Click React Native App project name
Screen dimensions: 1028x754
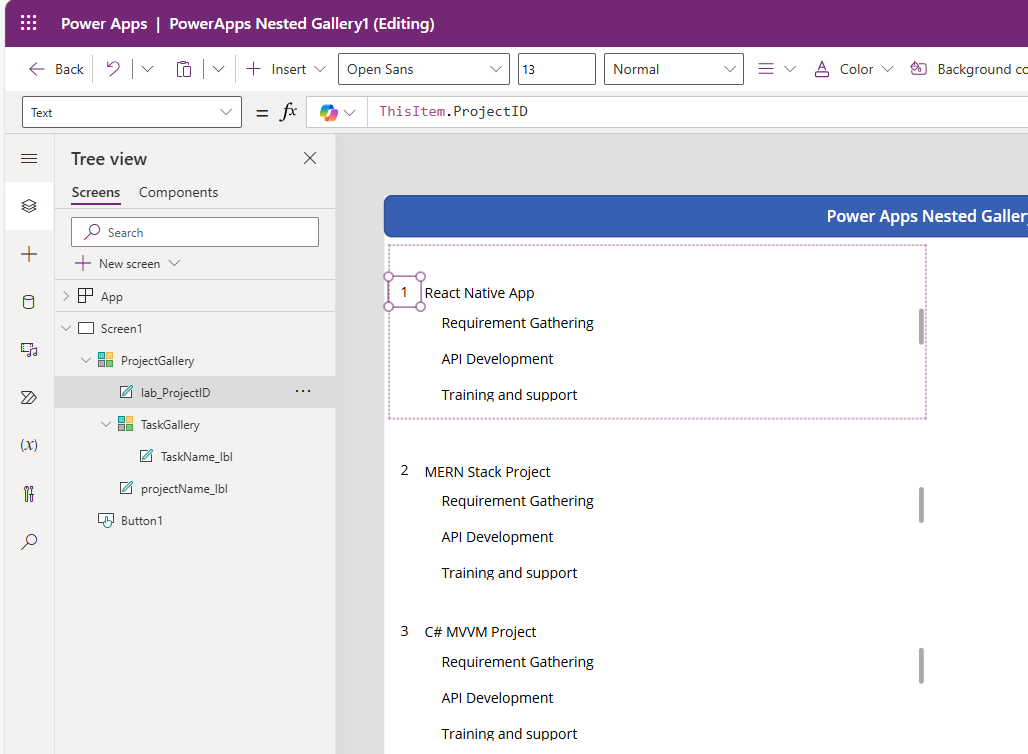click(479, 293)
